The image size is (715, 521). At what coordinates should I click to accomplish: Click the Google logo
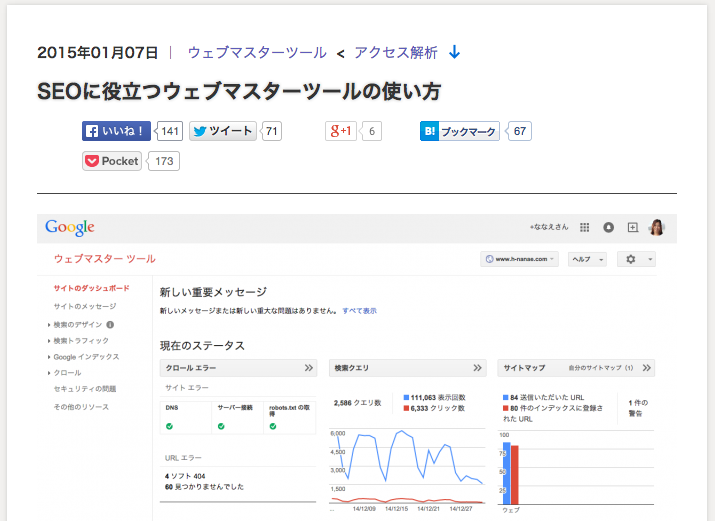click(70, 227)
